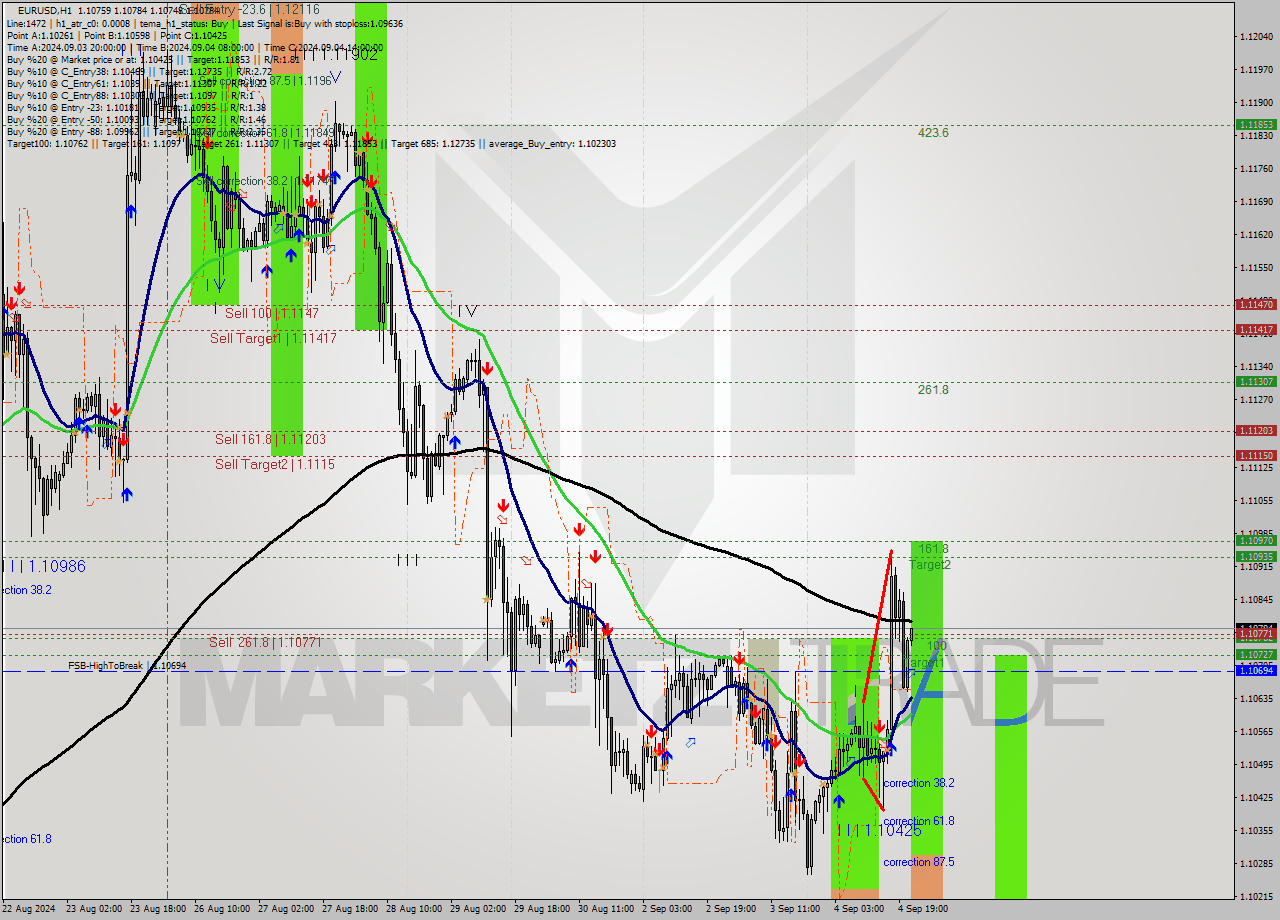Select the Target2 label on green bar

pyautogui.click(x=930, y=565)
